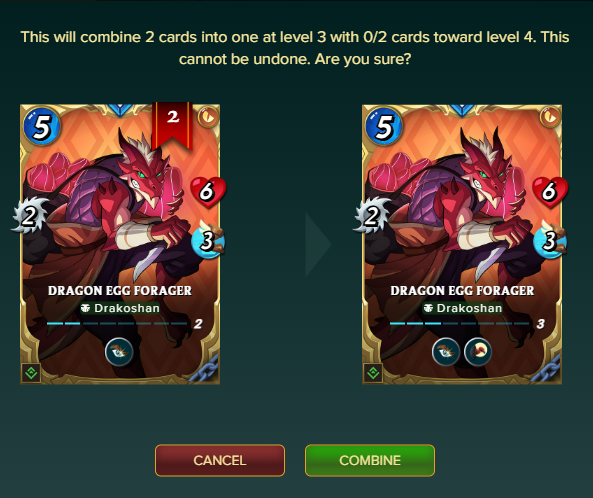The width and height of the screenshot is (593, 498).
Task: Click the speed 3 icon on left card
Action: pyautogui.click(x=208, y=240)
